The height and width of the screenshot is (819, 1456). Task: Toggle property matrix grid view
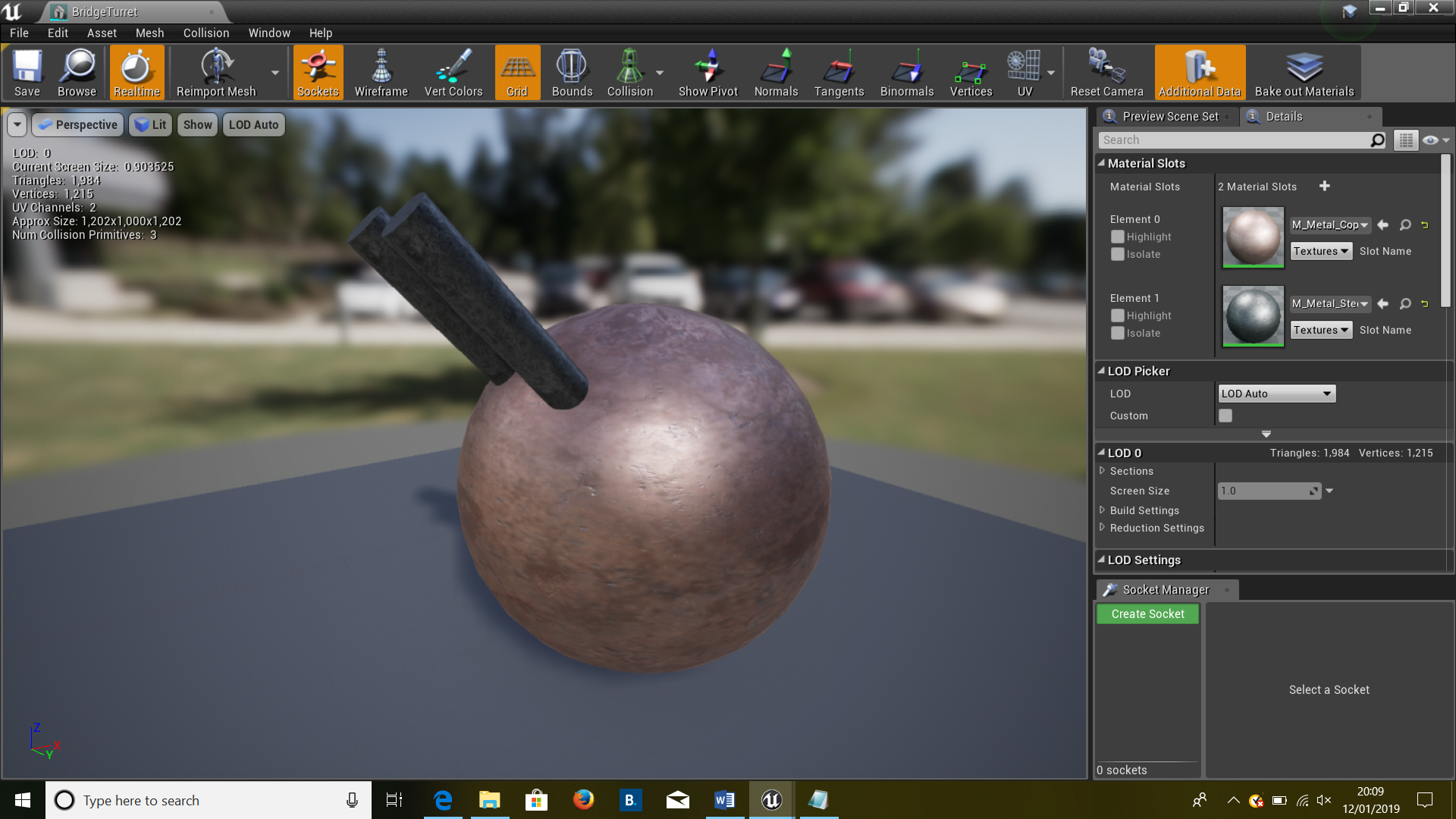point(1406,140)
